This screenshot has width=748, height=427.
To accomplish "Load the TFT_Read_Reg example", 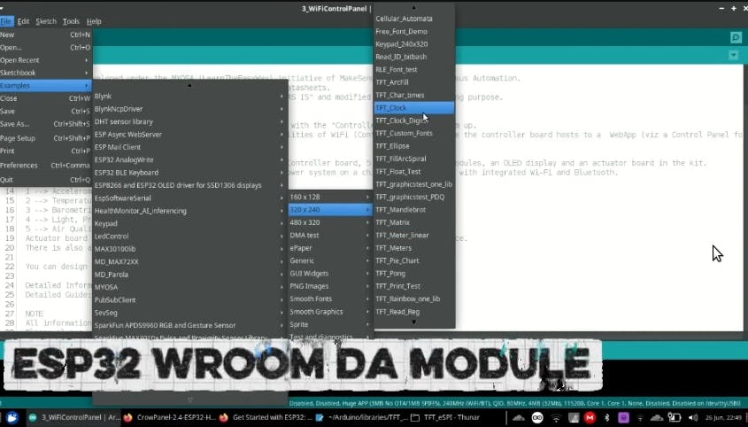I will coord(414,312).
